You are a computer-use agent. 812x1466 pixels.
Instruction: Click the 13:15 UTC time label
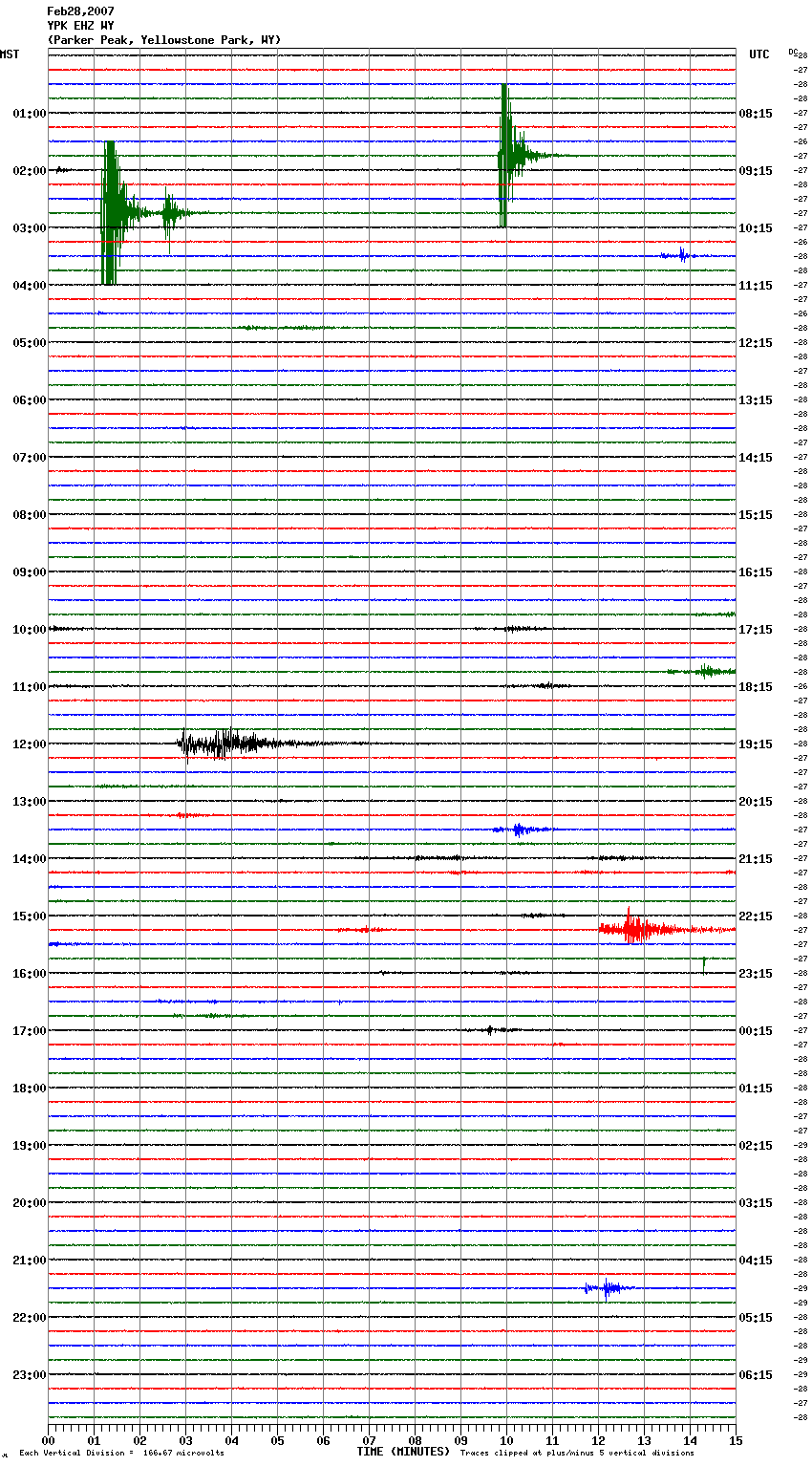click(x=756, y=400)
